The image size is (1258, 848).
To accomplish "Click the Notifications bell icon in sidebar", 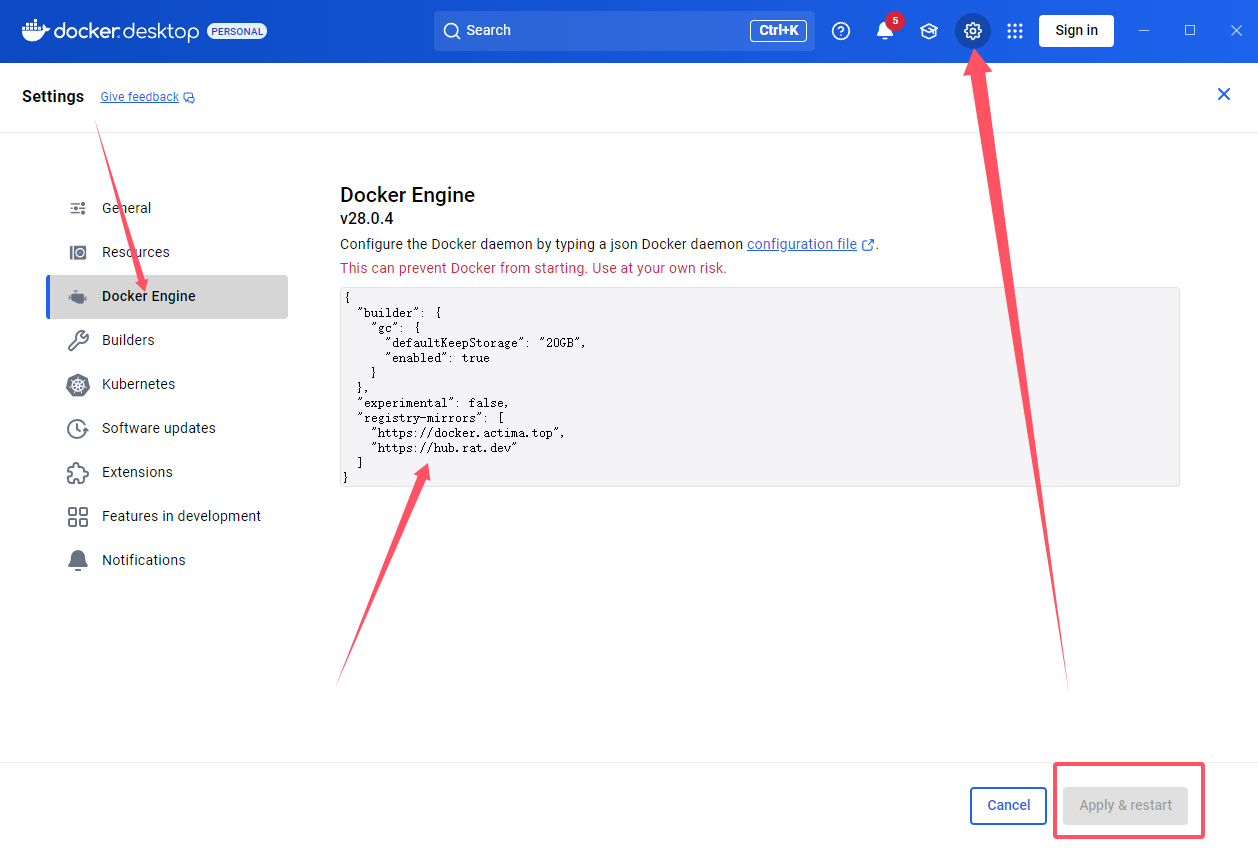I will [78, 560].
